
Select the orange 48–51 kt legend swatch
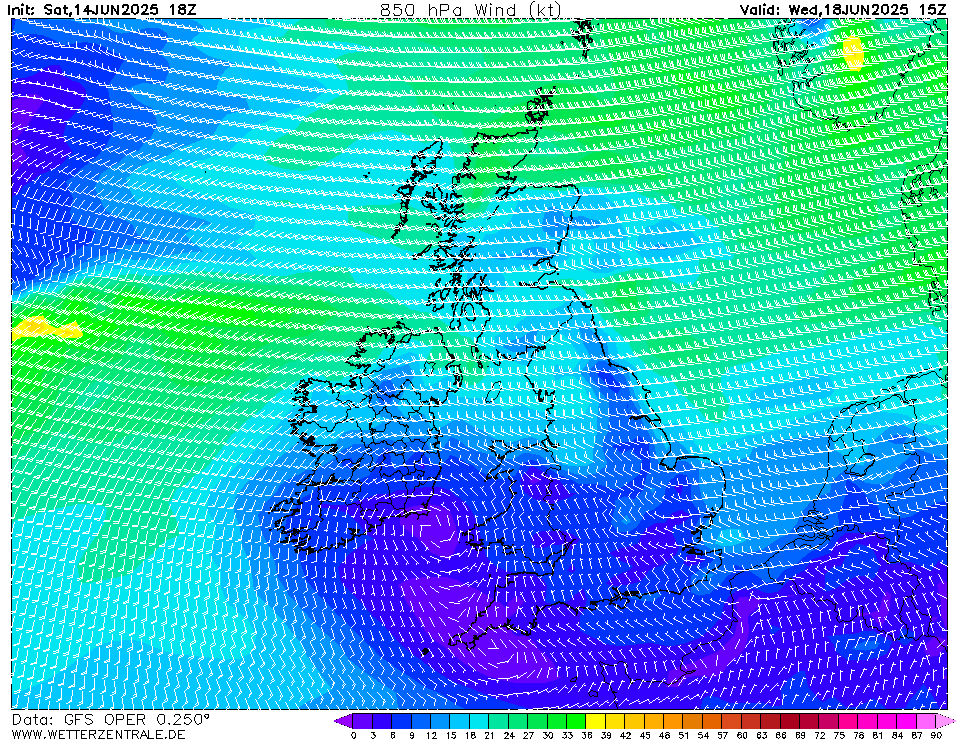tap(673, 721)
